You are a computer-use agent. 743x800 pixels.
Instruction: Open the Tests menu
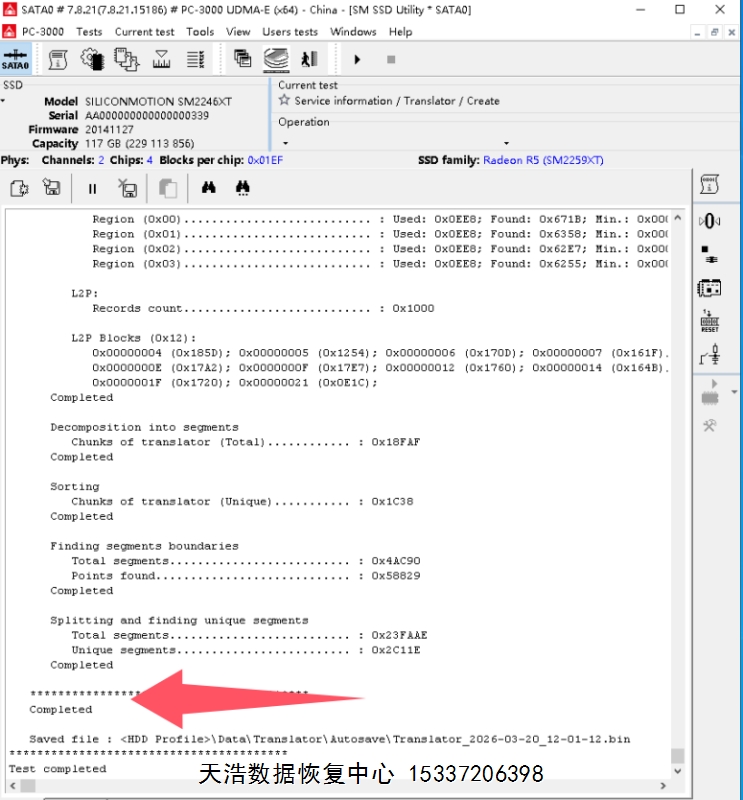point(89,31)
